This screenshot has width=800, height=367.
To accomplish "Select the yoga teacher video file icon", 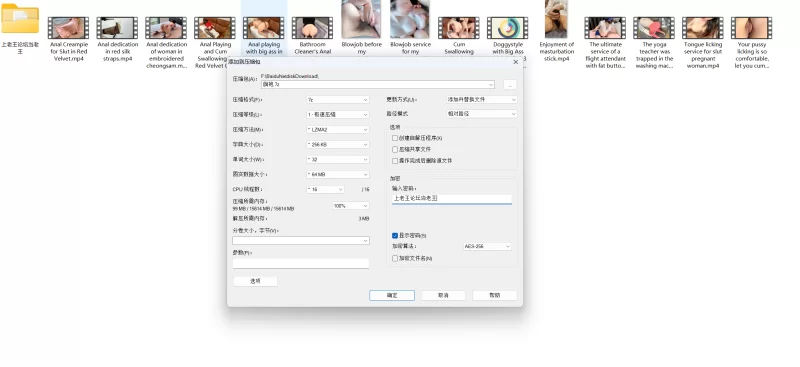I will coord(654,28).
